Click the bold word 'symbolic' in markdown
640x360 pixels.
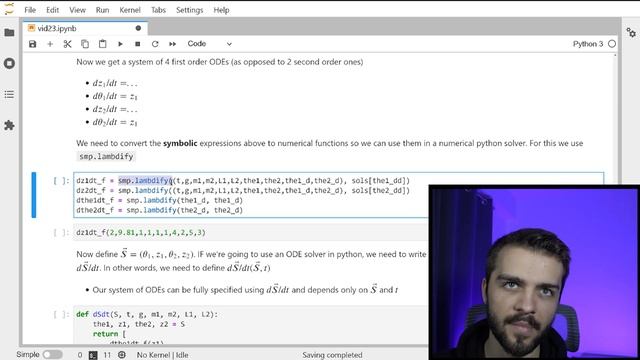pos(180,143)
